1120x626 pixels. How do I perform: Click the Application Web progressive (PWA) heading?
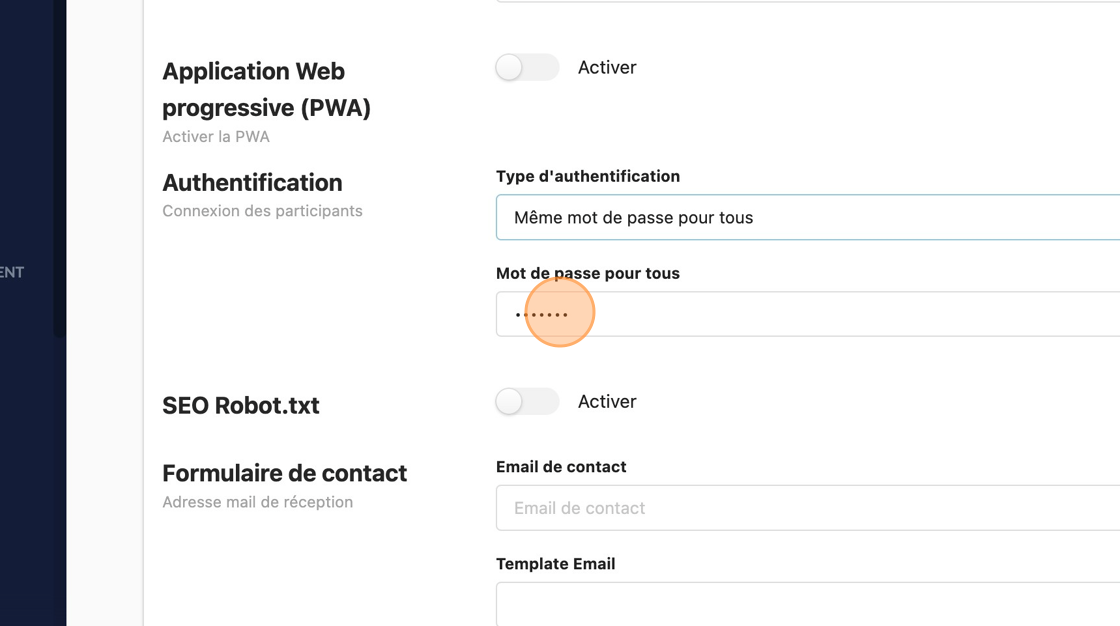tap(266, 89)
